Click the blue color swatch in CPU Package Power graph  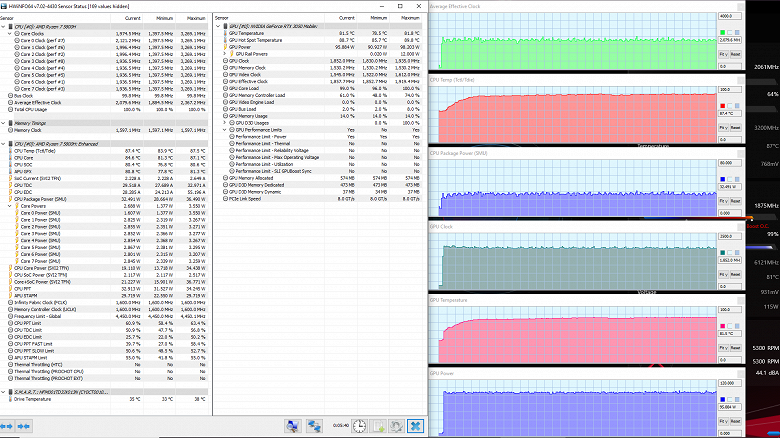[723, 179]
